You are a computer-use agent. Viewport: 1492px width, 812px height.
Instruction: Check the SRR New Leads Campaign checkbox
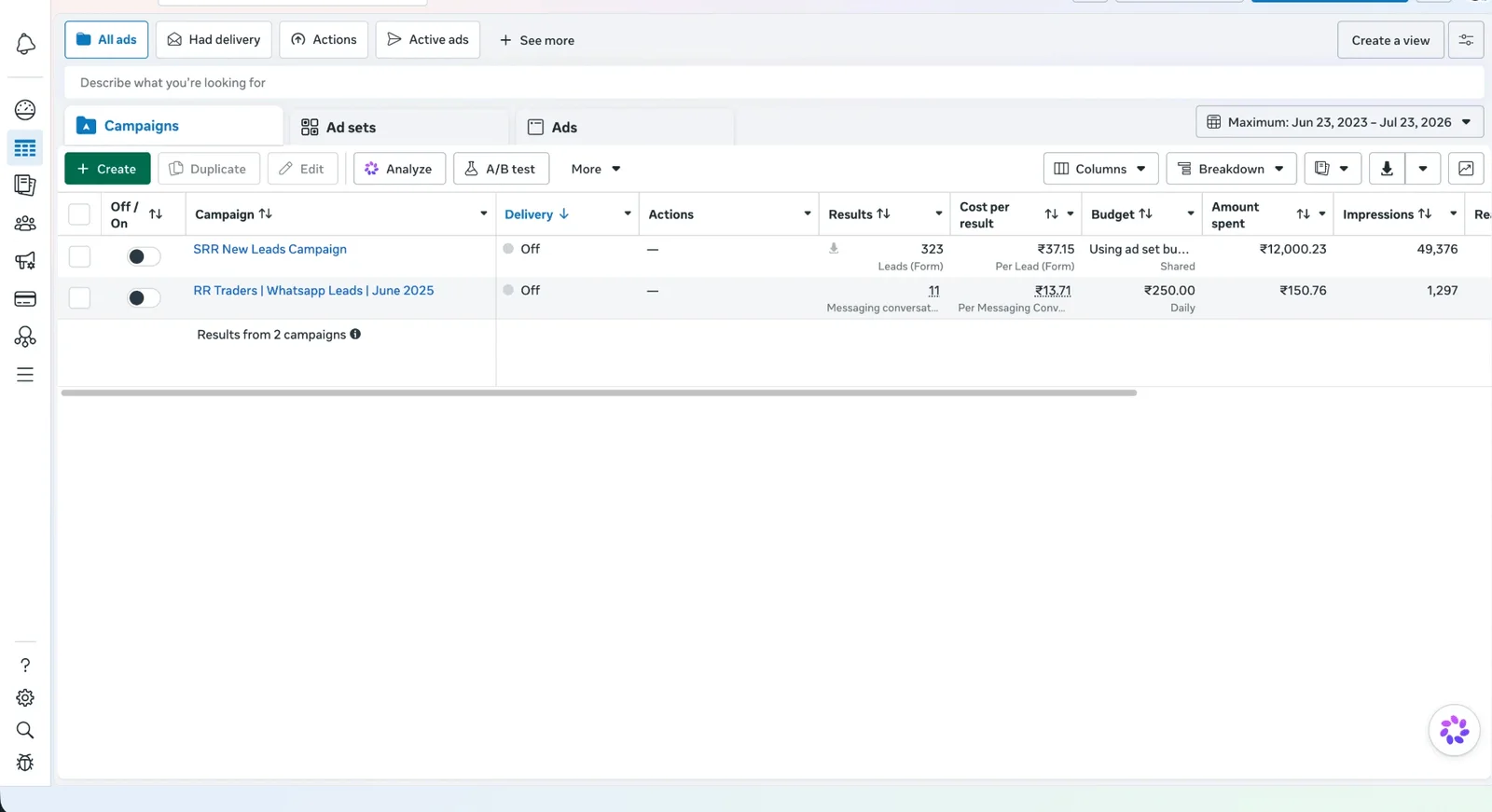pos(79,256)
